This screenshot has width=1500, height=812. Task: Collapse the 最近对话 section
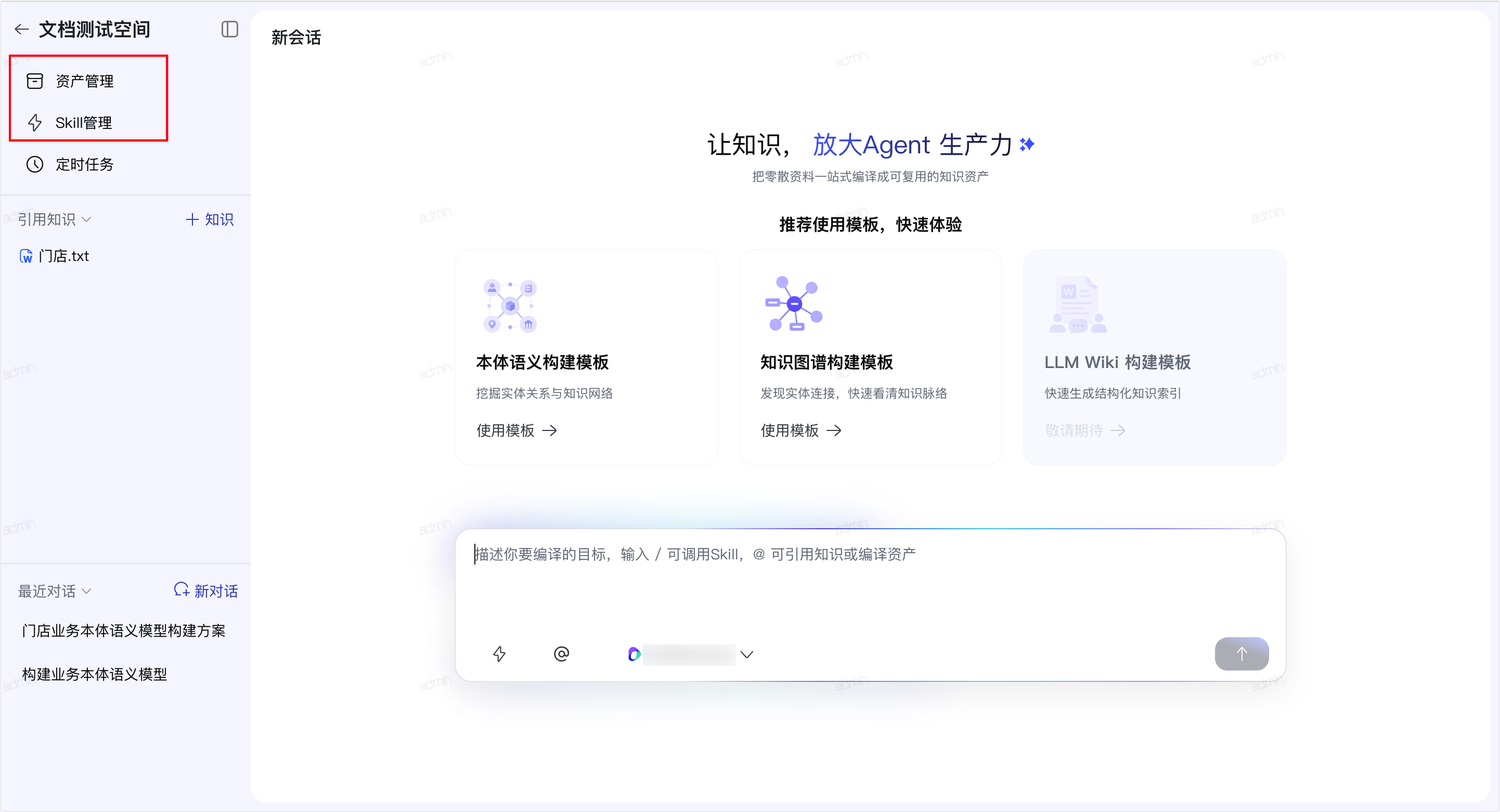(x=54, y=592)
